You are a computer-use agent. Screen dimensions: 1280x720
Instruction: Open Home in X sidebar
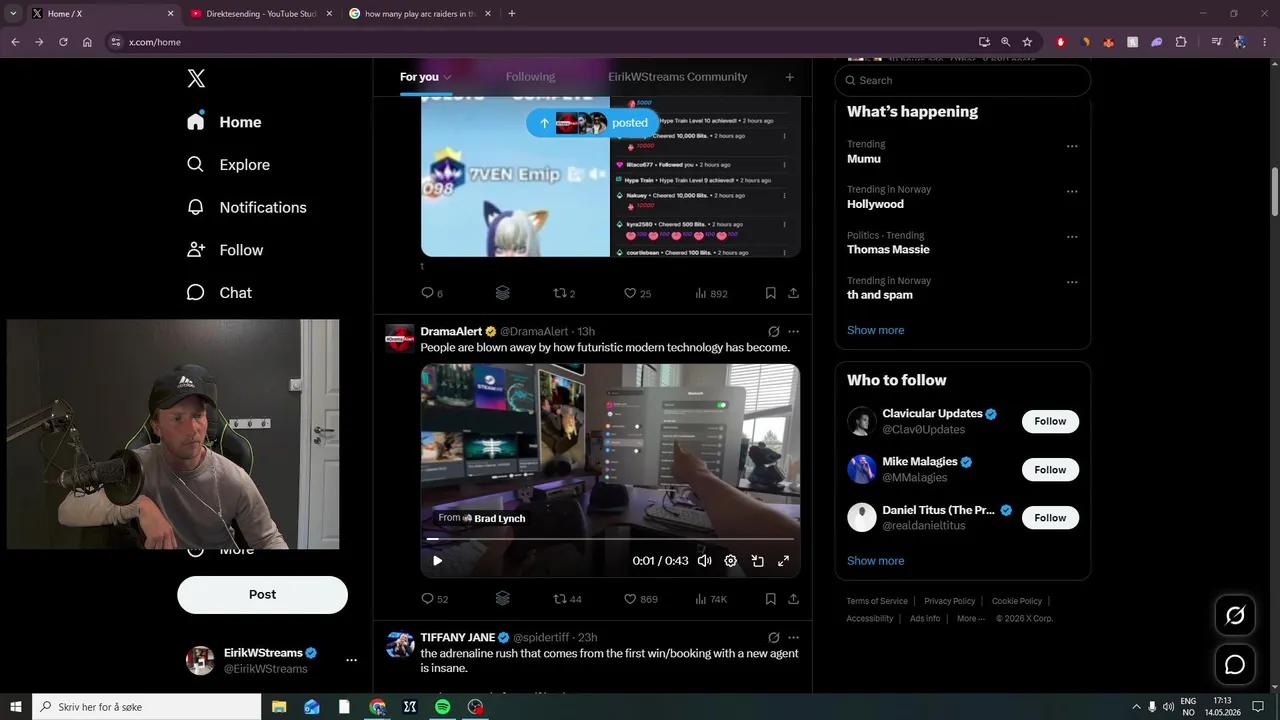point(225,122)
